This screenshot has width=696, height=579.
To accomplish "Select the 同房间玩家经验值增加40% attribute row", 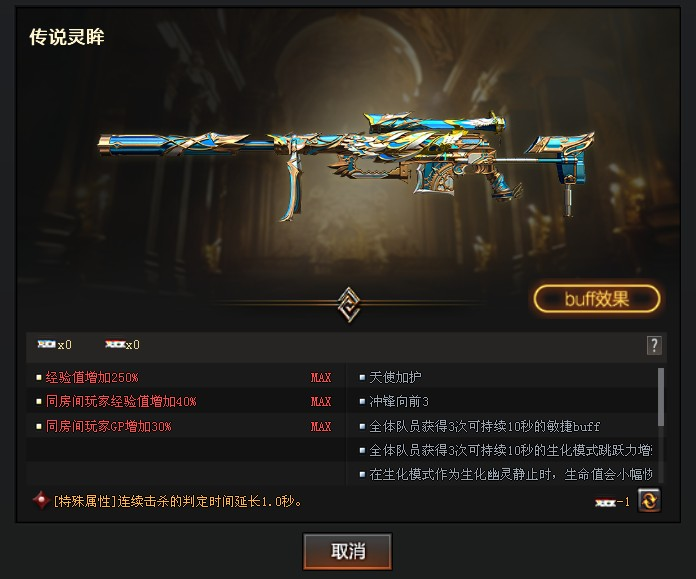I will click(186, 401).
